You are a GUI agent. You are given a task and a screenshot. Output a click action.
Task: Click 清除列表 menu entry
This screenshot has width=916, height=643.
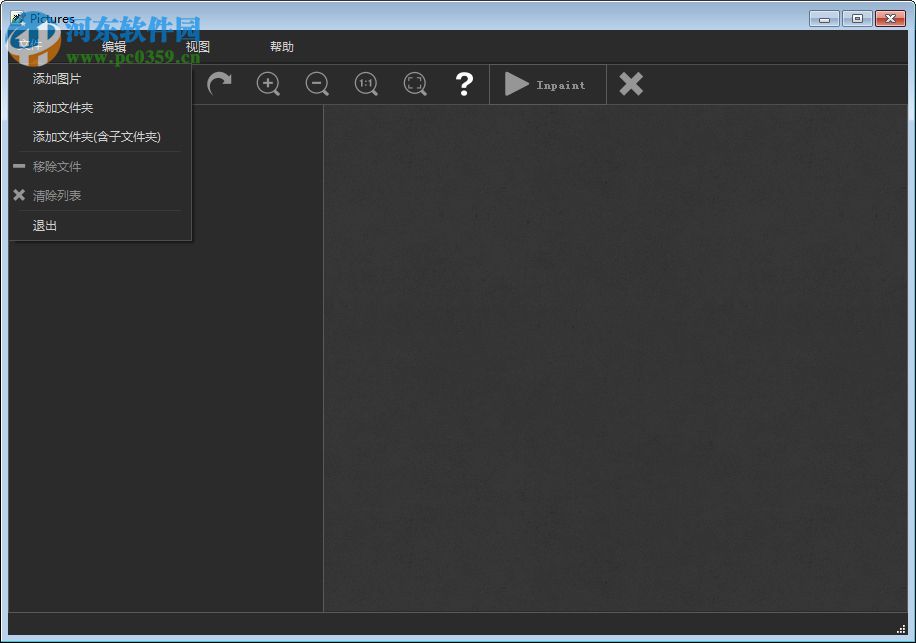tap(100, 196)
